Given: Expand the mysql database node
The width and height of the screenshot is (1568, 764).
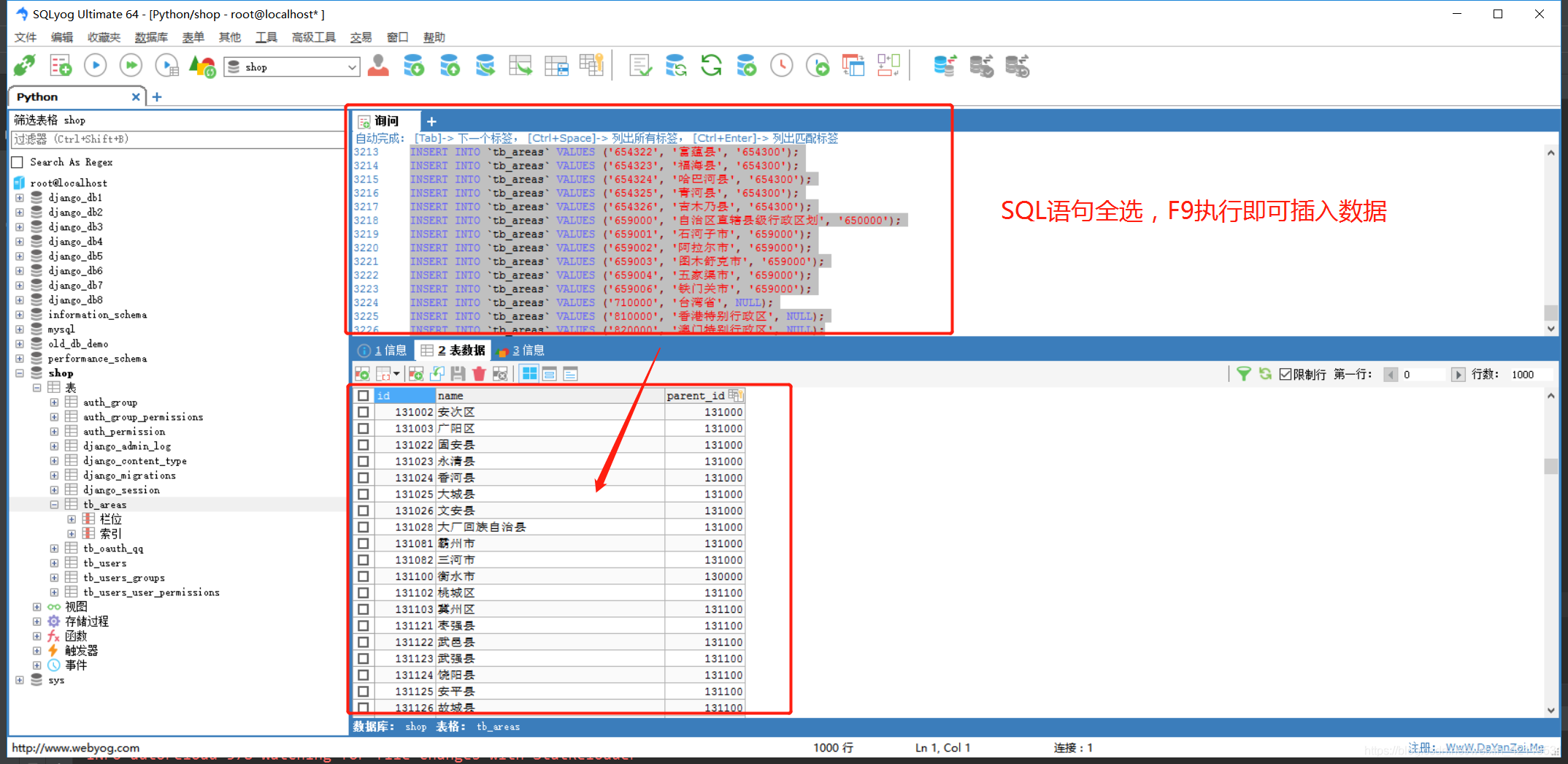Looking at the screenshot, I should click(x=20, y=329).
